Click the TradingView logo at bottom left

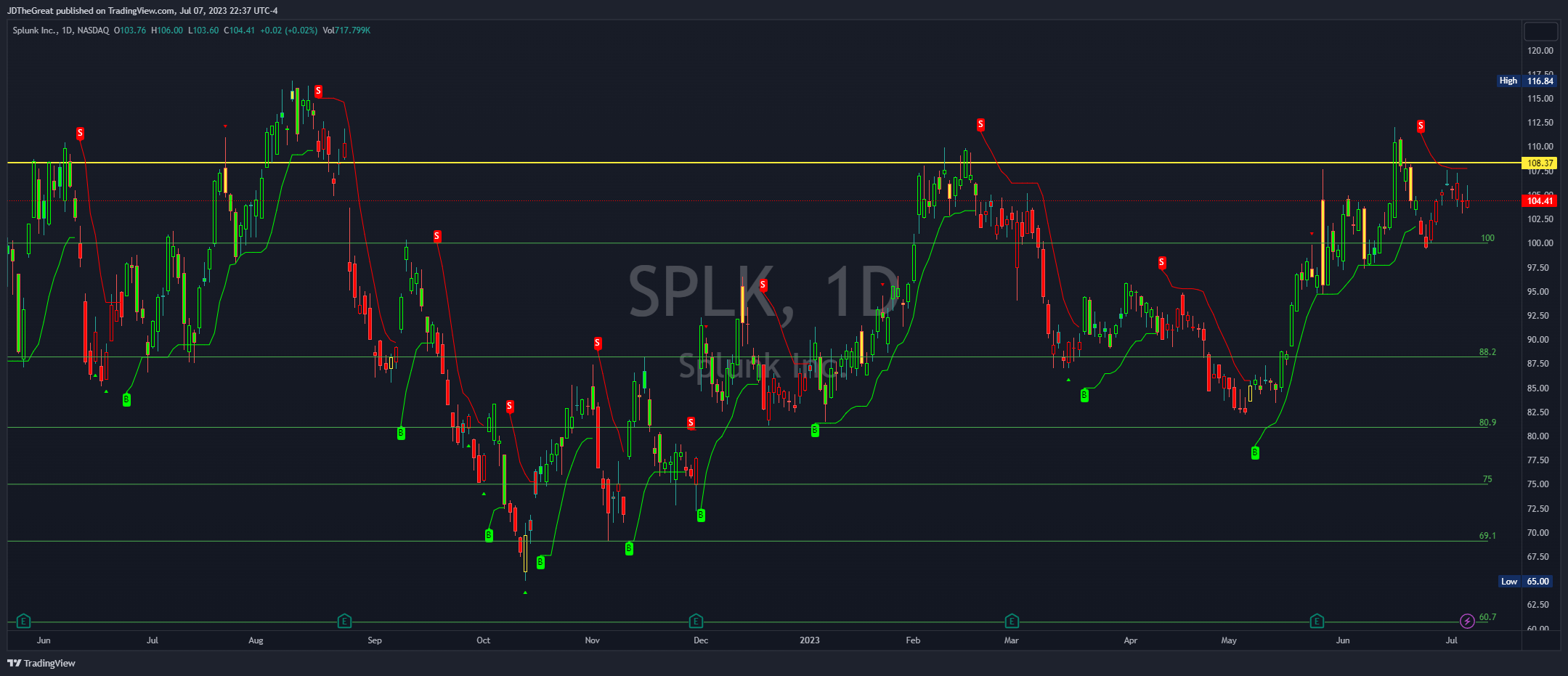coord(41,663)
